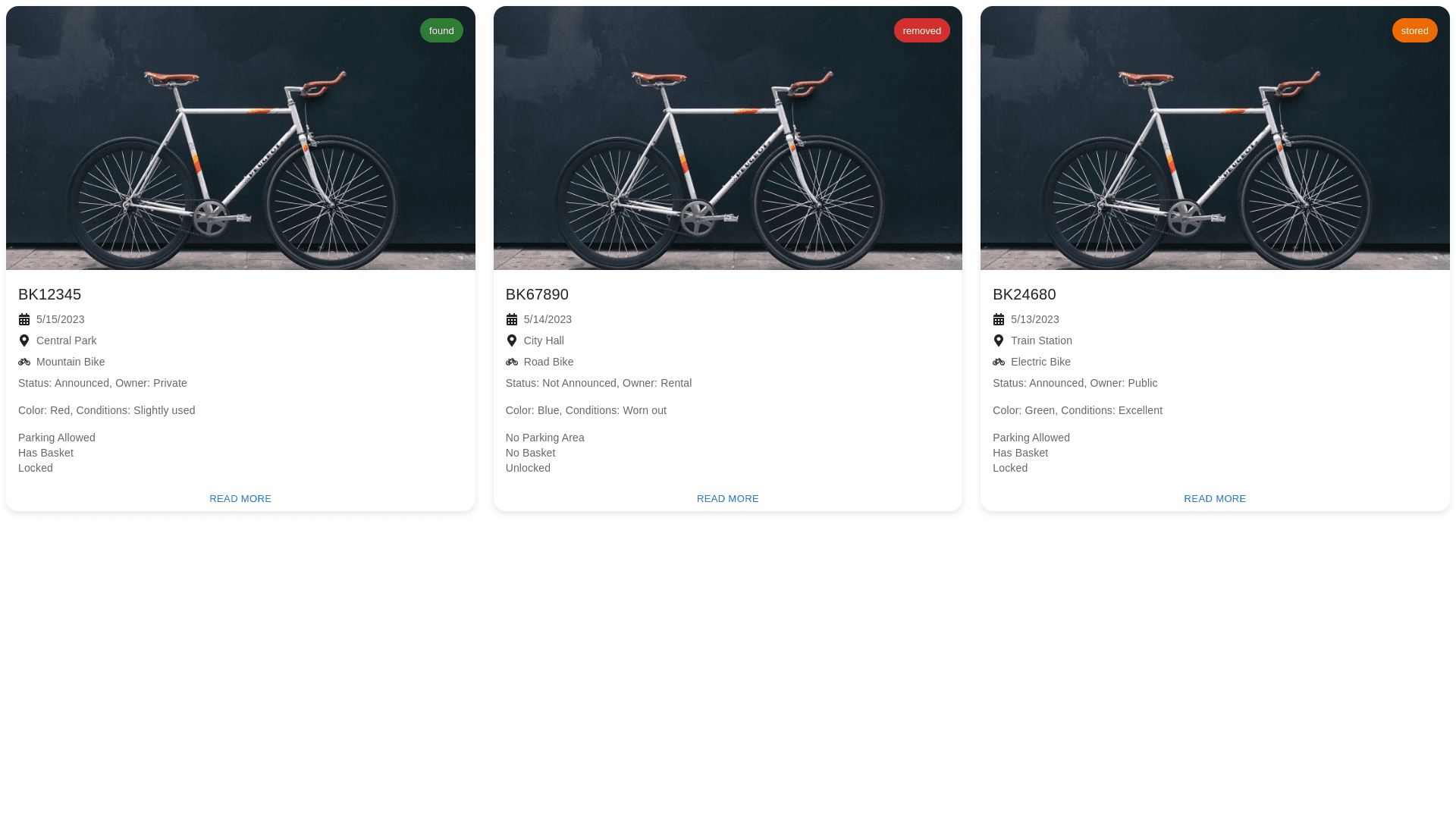The height and width of the screenshot is (819, 1456).
Task: Click the BK67890 bike photo
Action: point(728,152)
